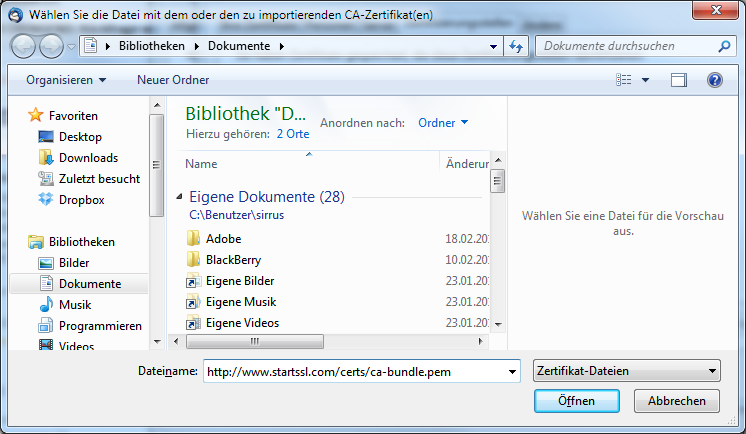Screen dimensions: 746x434
Task: Close the dialog with the red X
Action: pos(716,10)
